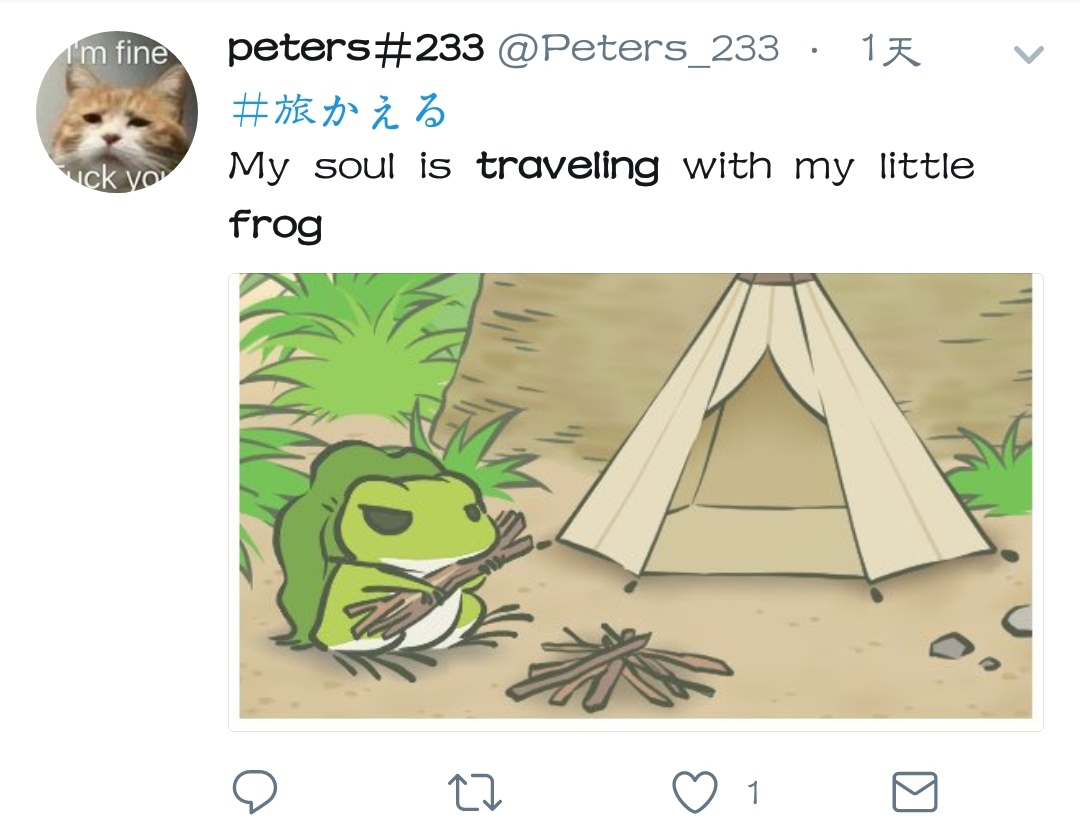The image size is (1080, 833).
Task: Like the tweet with the heart icon
Action: pyautogui.click(x=694, y=793)
